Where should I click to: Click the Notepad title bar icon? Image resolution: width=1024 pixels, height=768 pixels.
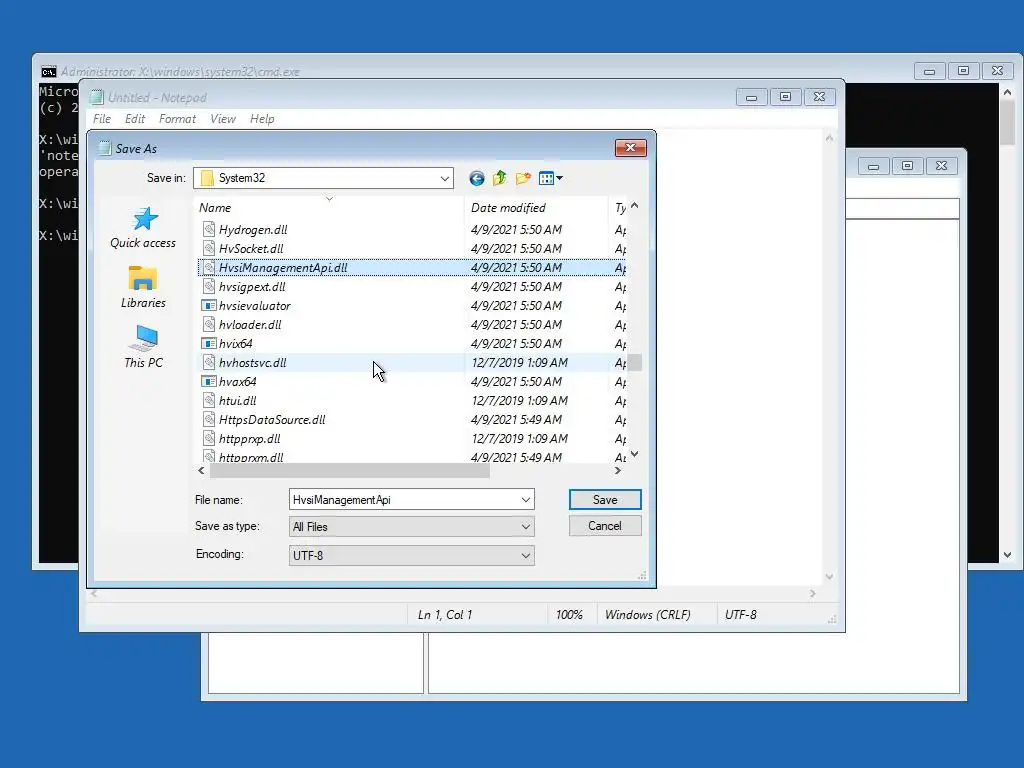tap(97, 97)
